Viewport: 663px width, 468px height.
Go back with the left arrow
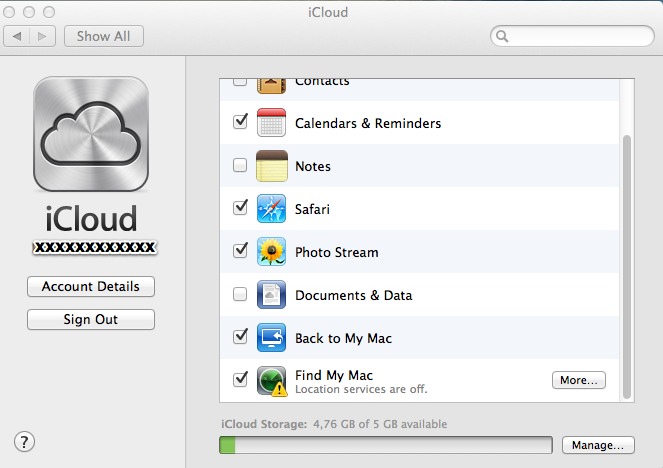(x=17, y=36)
